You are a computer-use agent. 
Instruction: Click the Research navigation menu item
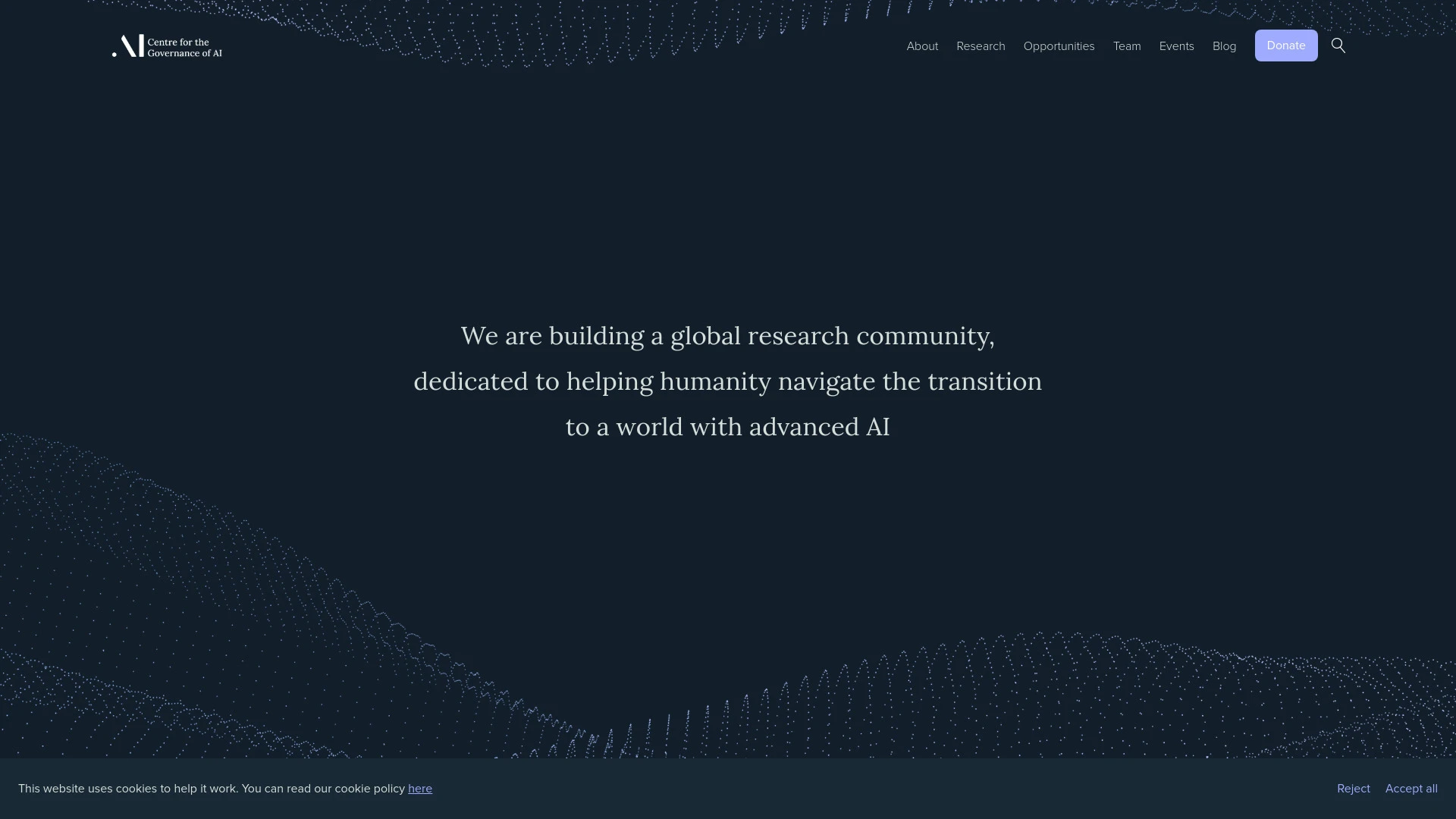pyautogui.click(x=980, y=45)
